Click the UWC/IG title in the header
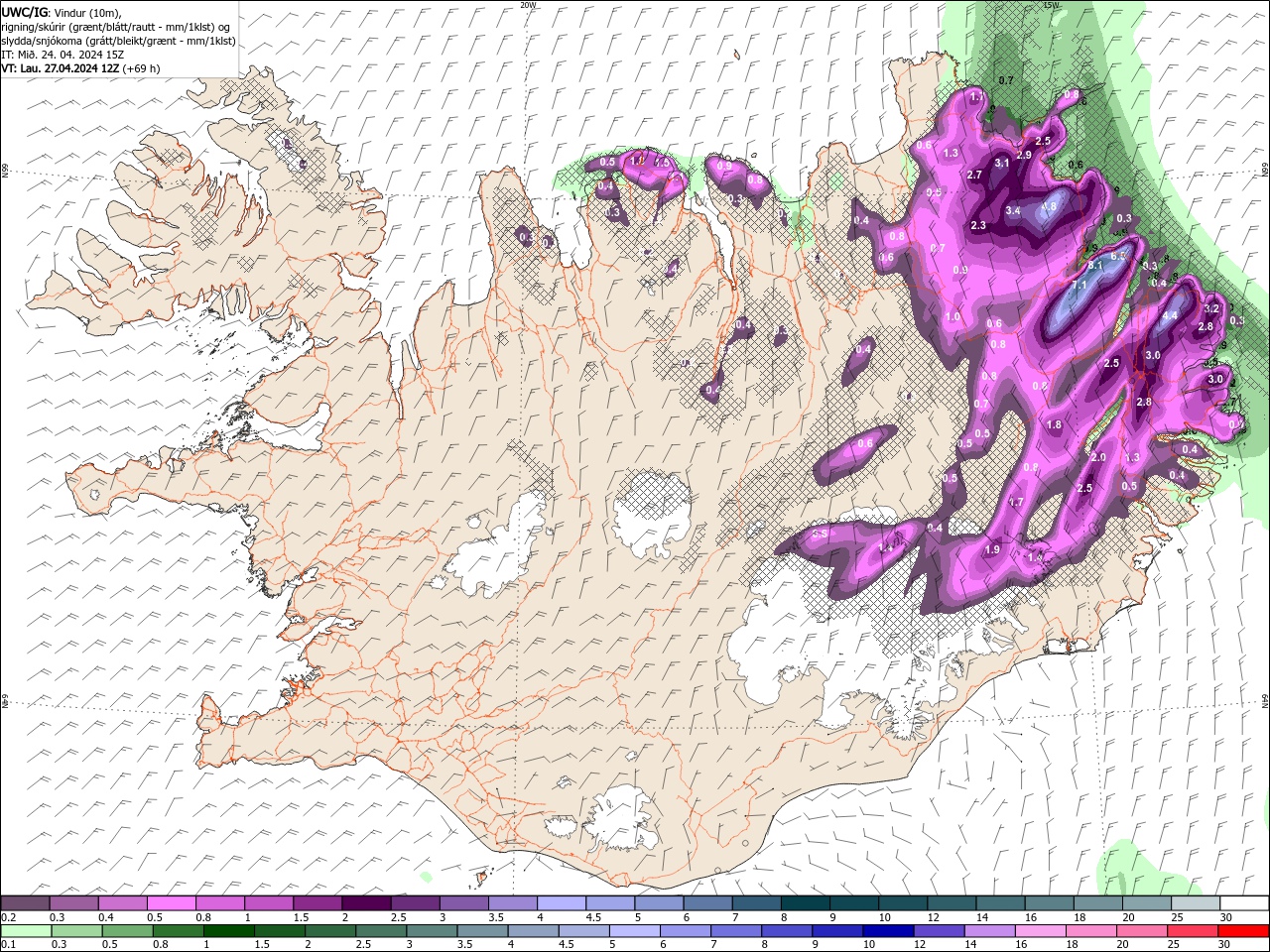 point(23,11)
